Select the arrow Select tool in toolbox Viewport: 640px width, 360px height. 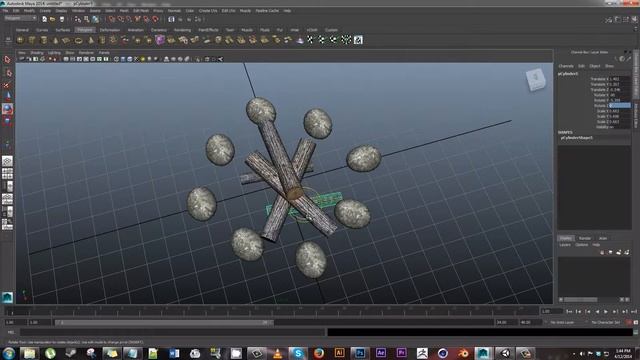[7, 60]
